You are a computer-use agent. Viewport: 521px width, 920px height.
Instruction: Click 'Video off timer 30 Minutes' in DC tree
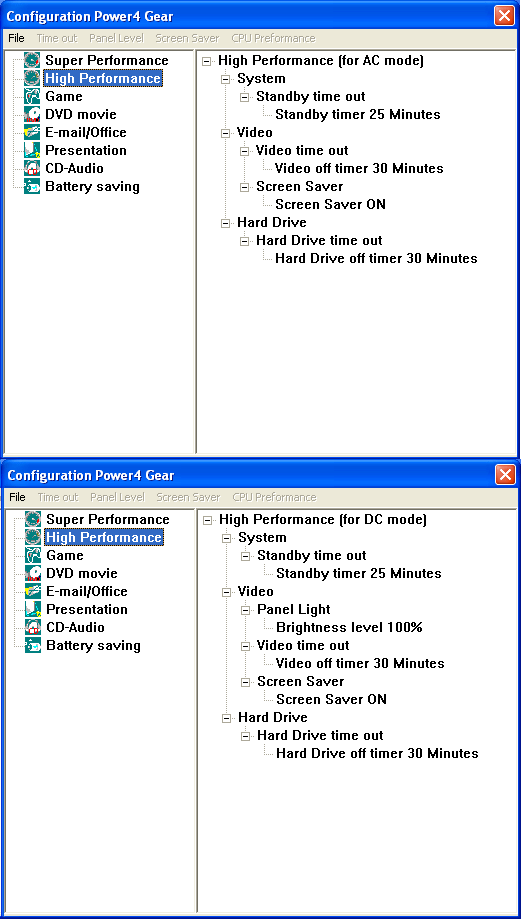tap(360, 664)
